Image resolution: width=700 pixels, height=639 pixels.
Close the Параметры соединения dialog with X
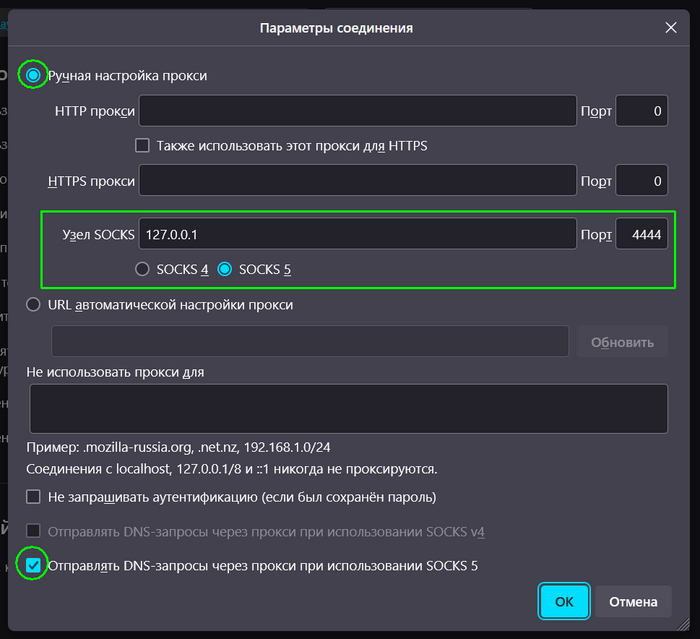671,28
